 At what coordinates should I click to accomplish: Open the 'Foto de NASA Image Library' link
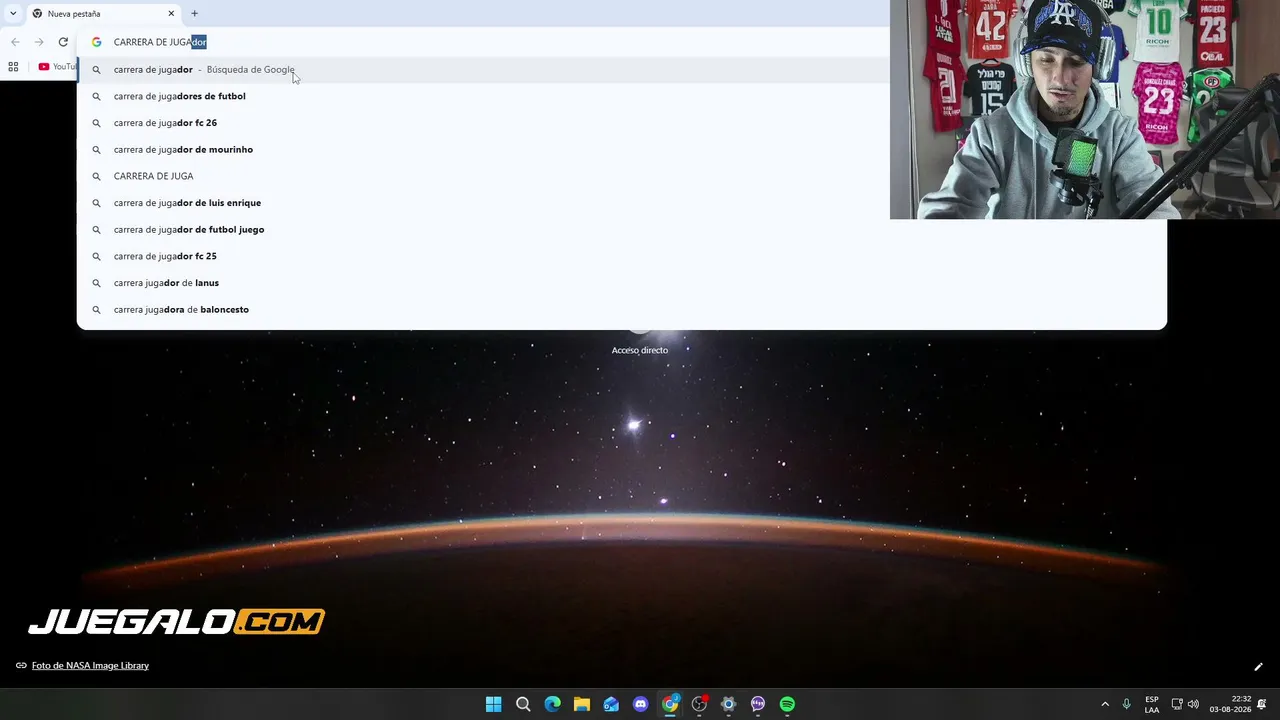(90, 666)
